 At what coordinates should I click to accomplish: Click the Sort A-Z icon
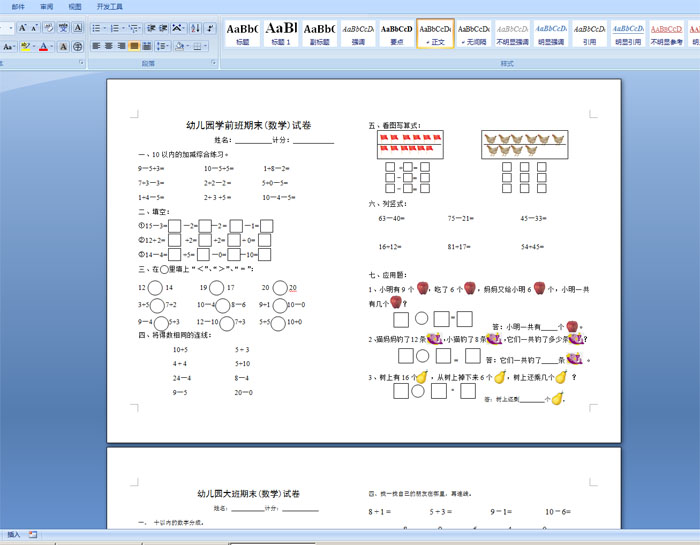coord(196,29)
